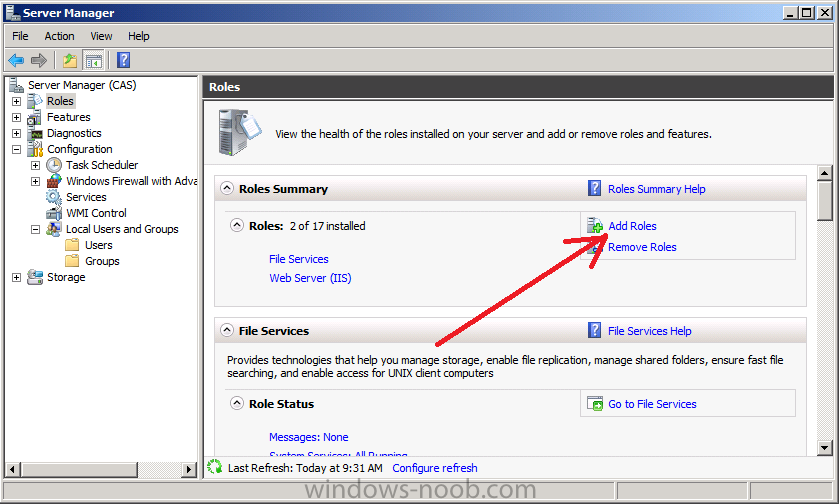840x504 pixels.
Task: Collapse the File Services section
Action: pyautogui.click(x=227, y=330)
